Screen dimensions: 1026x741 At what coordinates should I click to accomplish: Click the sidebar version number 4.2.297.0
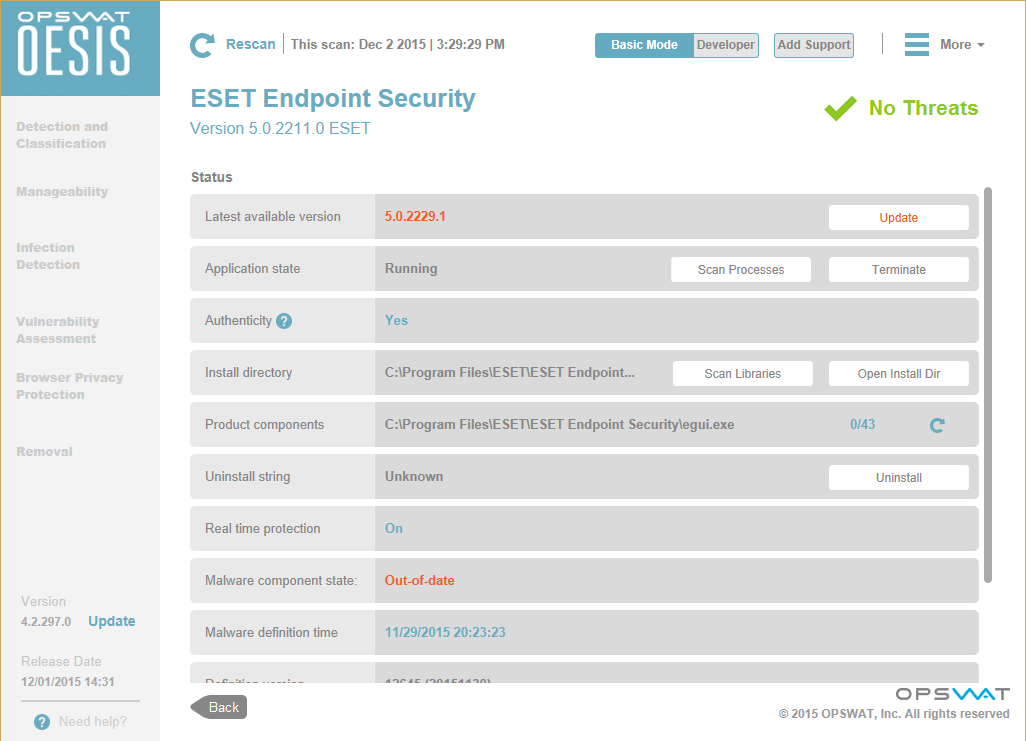(46, 622)
